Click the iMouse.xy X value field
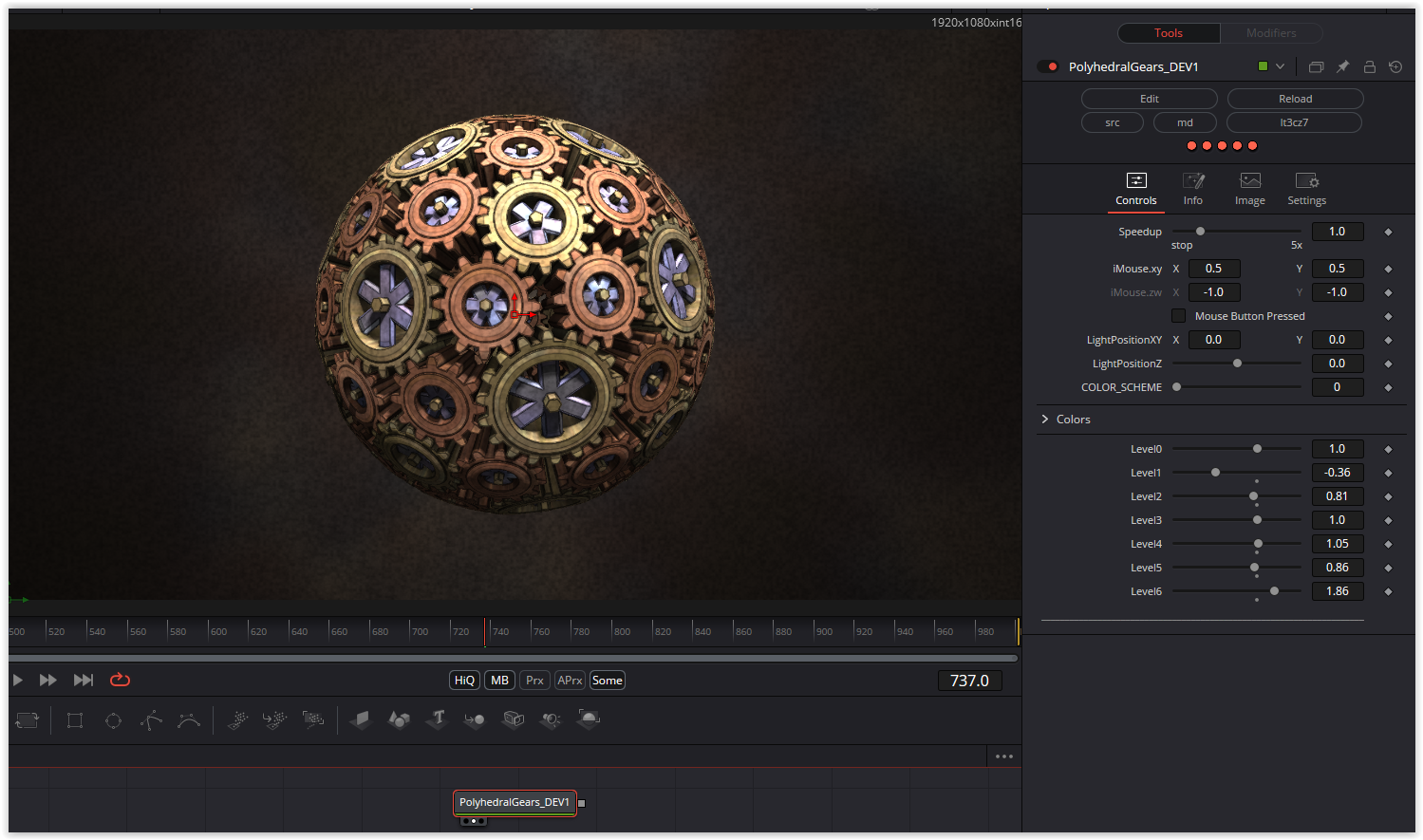Image resolution: width=1423 pixels, height=840 pixels. tap(1214, 269)
